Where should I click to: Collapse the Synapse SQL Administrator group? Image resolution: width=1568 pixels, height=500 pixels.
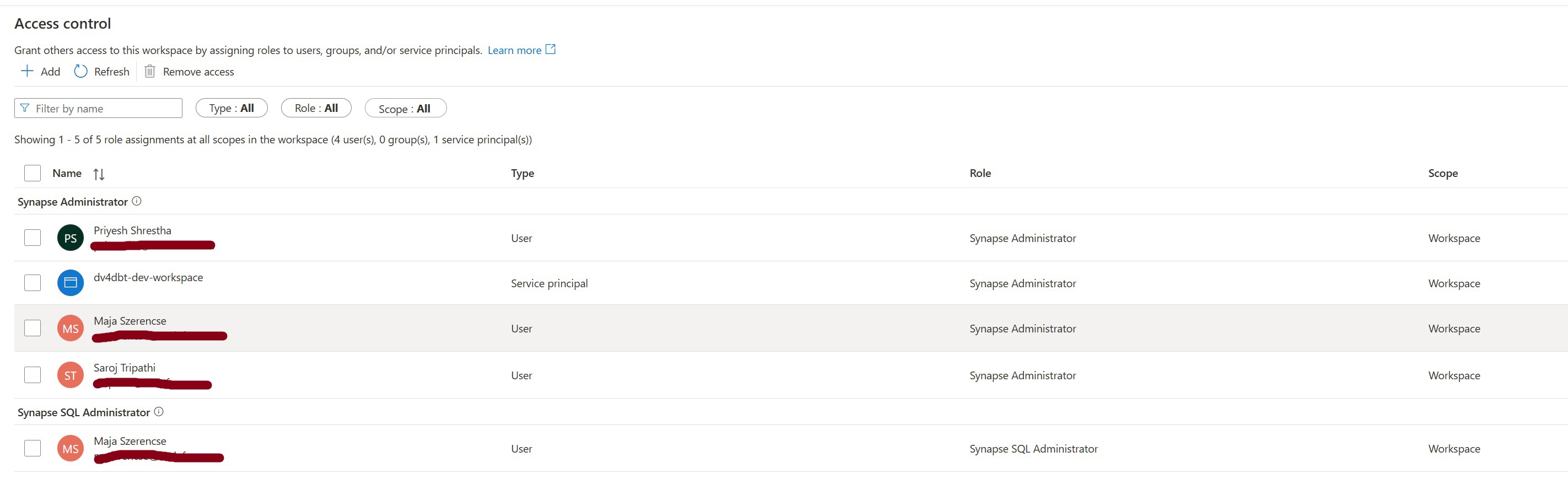pyautogui.click(x=83, y=412)
